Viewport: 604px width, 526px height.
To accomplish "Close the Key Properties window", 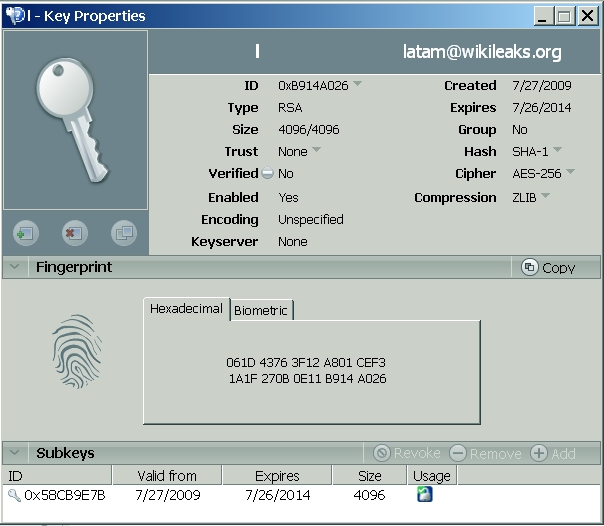I will 587,16.
